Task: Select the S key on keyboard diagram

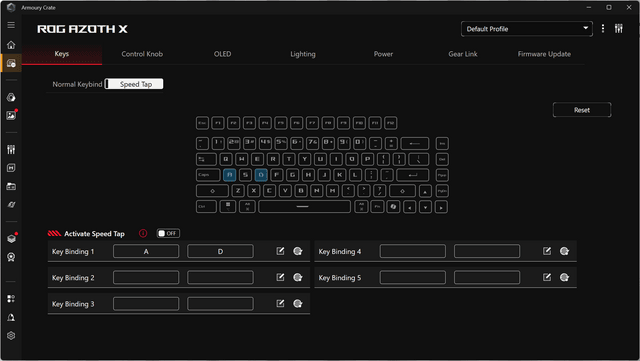Action: 245,175
